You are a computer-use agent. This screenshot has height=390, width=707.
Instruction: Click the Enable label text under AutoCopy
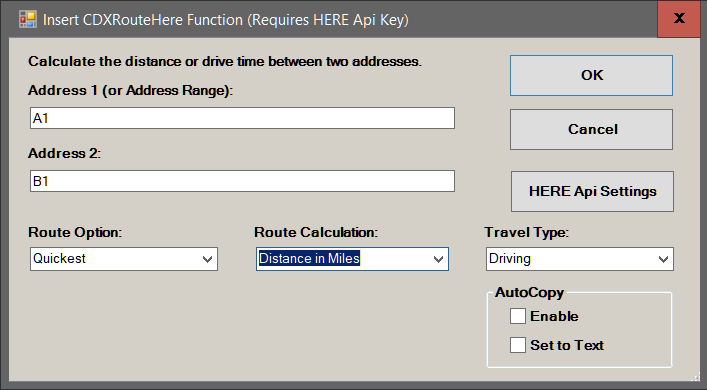(554, 316)
